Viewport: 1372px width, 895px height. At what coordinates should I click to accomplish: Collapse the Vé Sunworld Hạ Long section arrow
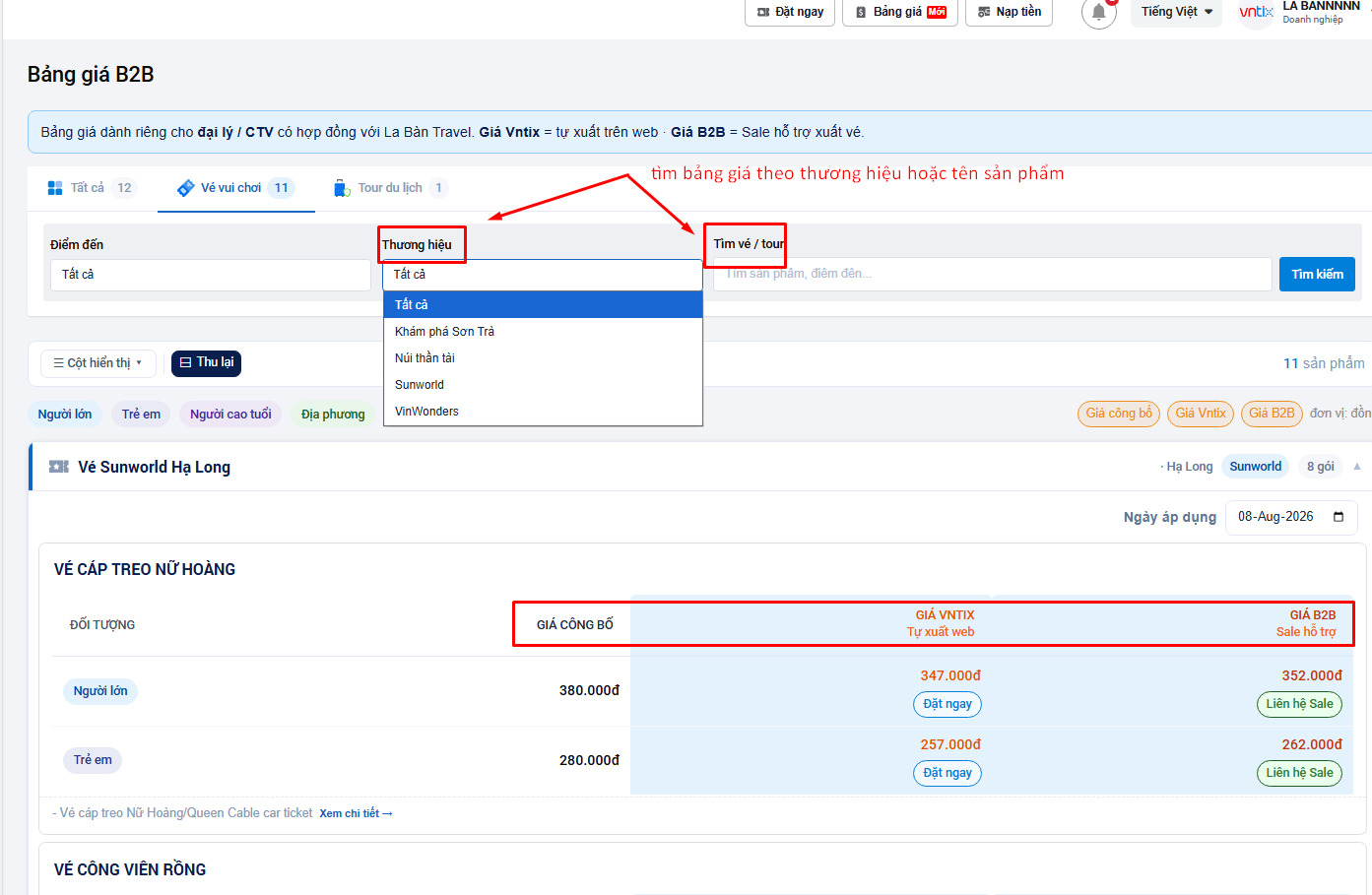click(1357, 467)
